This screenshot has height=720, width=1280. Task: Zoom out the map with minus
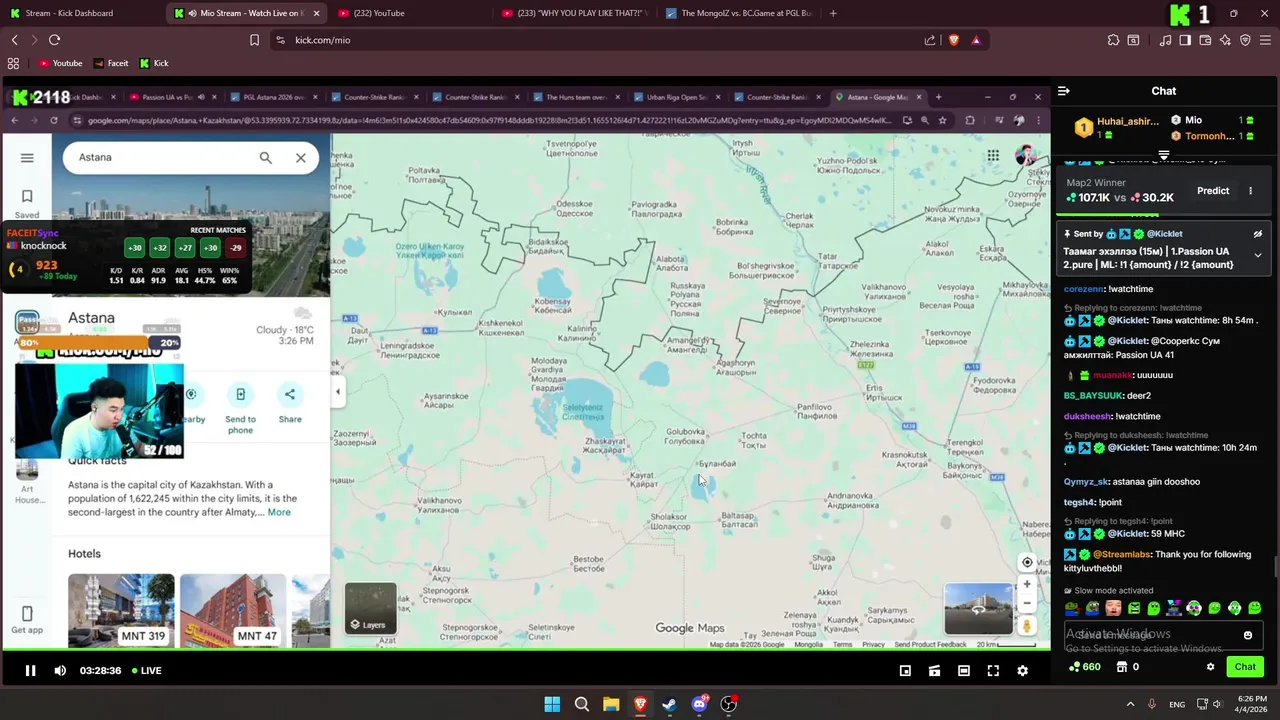pyautogui.click(x=1027, y=603)
